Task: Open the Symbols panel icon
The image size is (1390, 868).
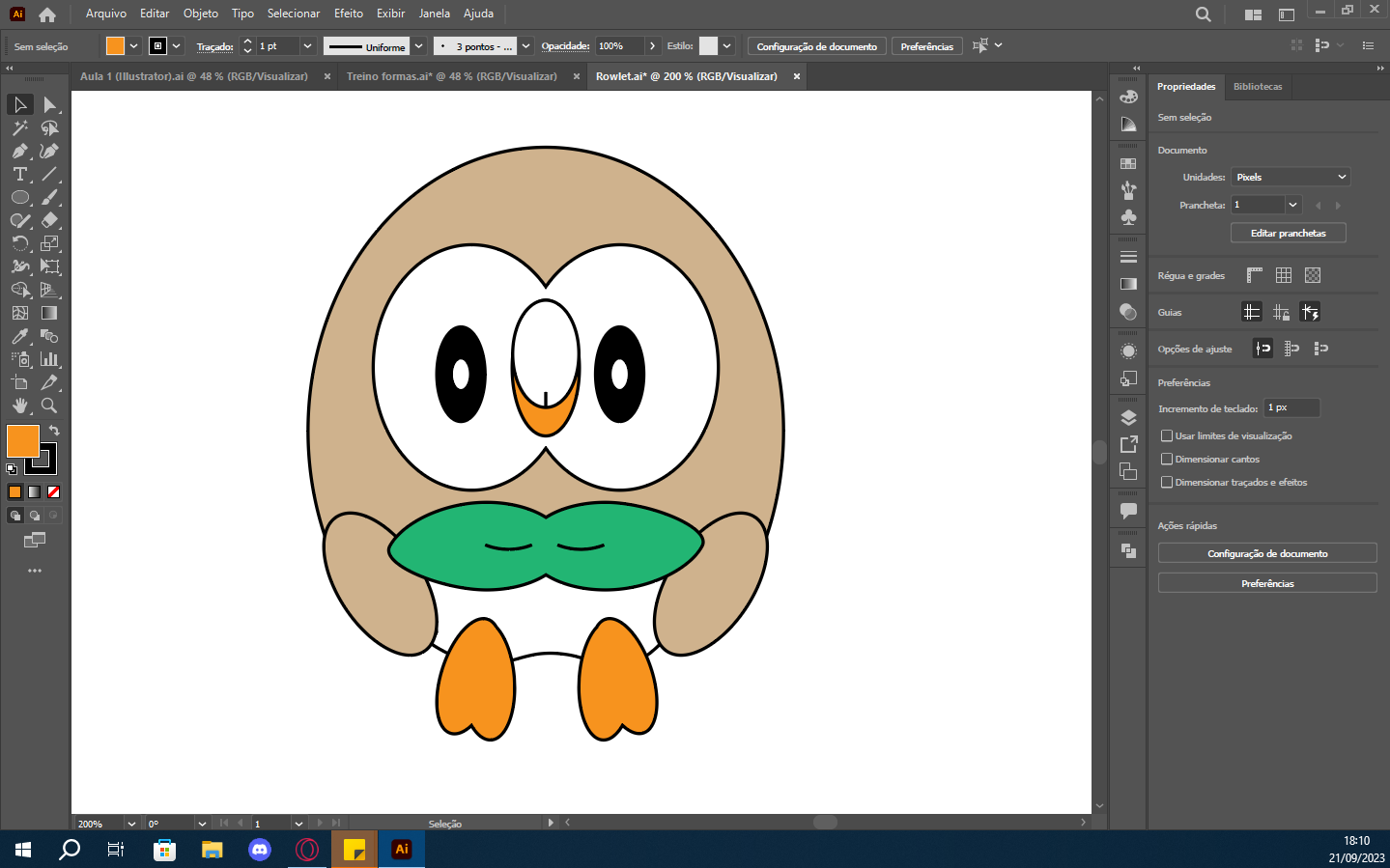Action: pyautogui.click(x=1128, y=217)
